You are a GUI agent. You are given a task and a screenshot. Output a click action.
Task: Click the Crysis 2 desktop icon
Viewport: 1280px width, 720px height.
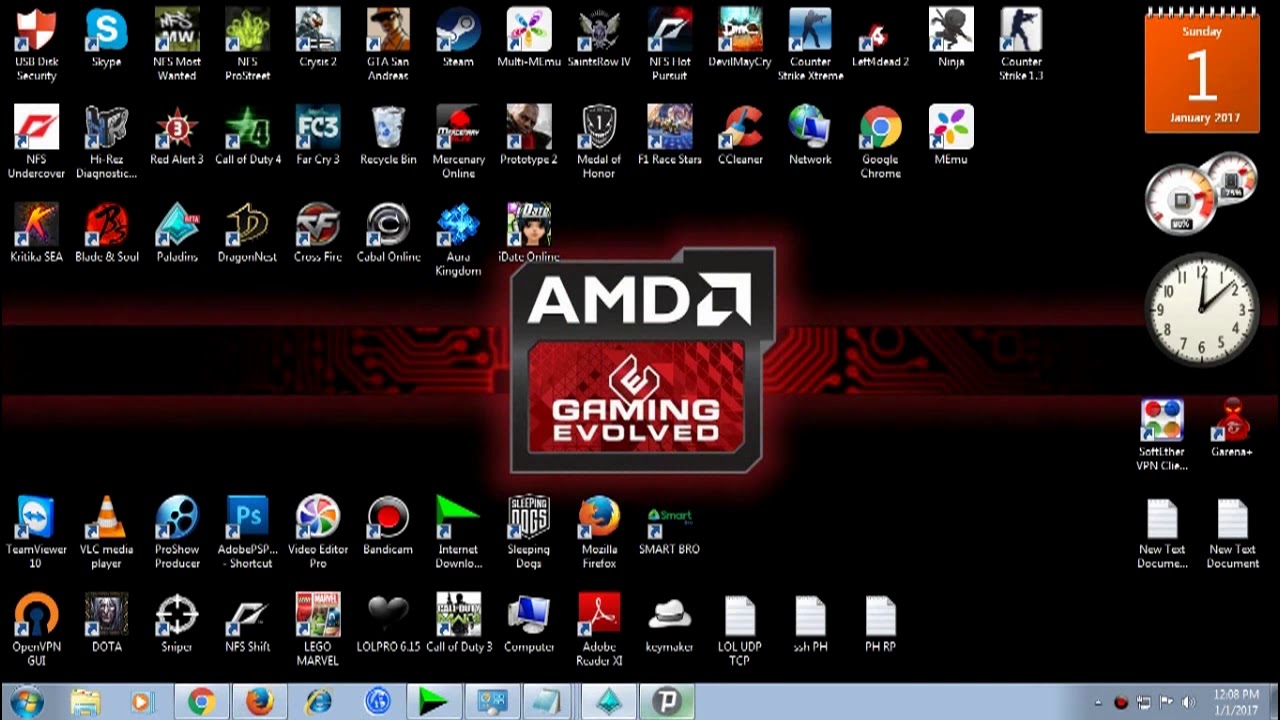point(318,38)
